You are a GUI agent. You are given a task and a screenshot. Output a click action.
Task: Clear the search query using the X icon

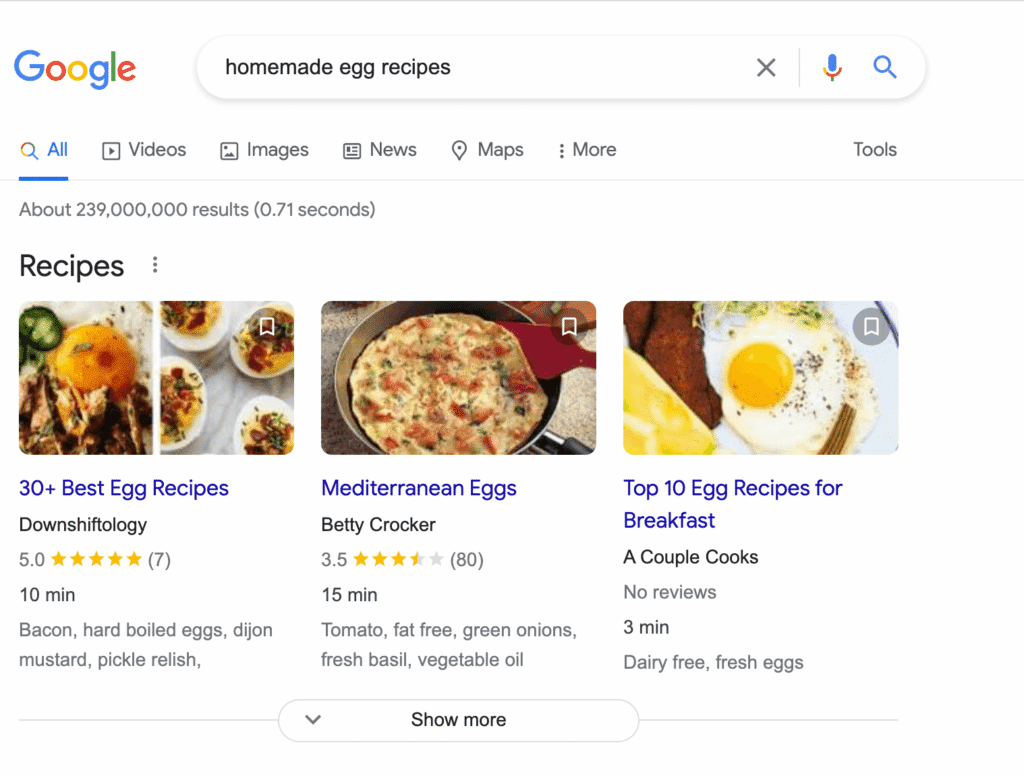pos(766,67)
